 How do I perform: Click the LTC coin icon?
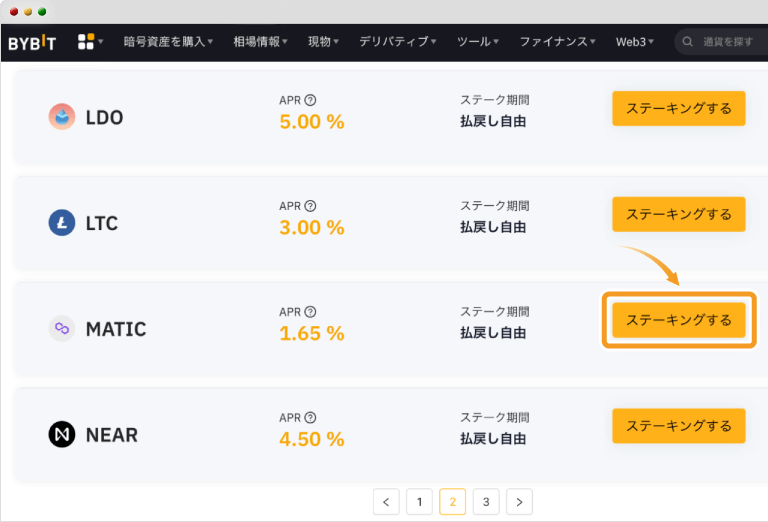(x=62, y=223)
